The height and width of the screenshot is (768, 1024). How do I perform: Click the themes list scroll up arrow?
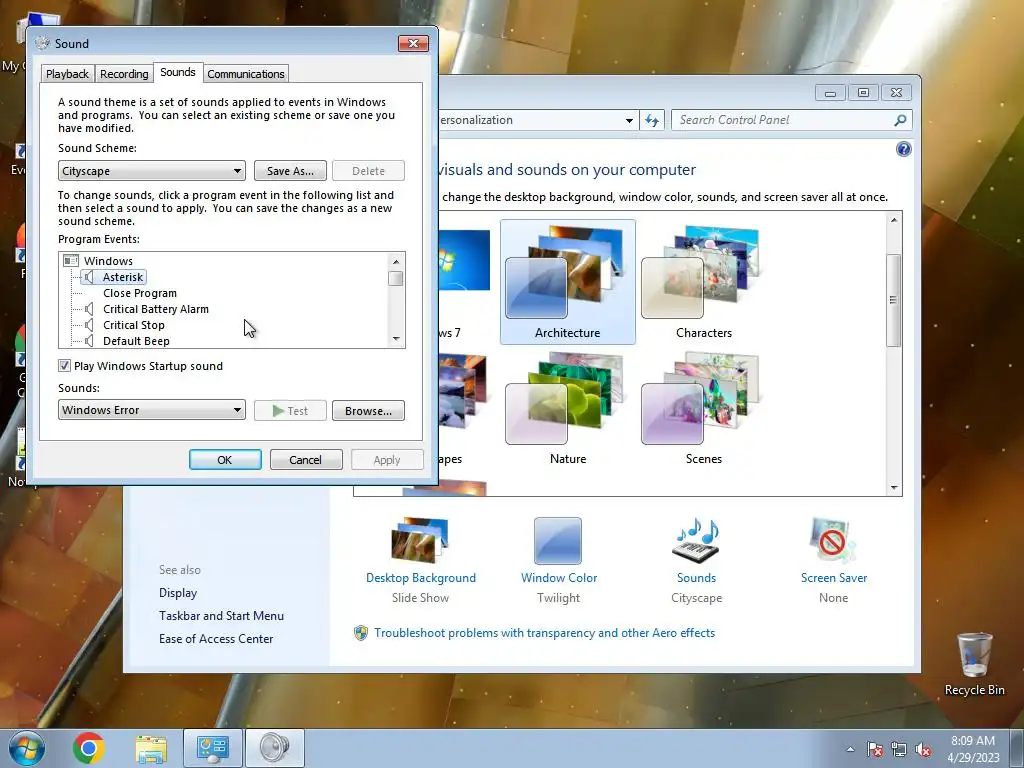click(x=894, y=220)
